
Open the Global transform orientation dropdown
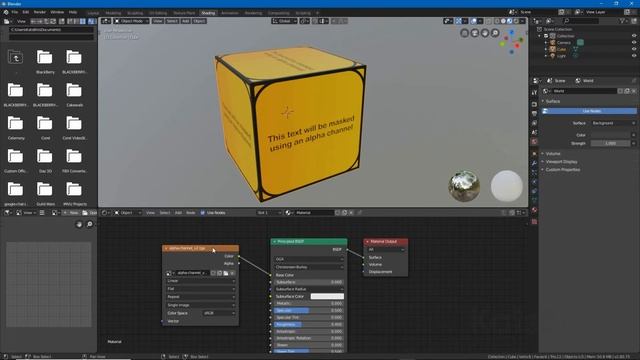coord(284,21)
